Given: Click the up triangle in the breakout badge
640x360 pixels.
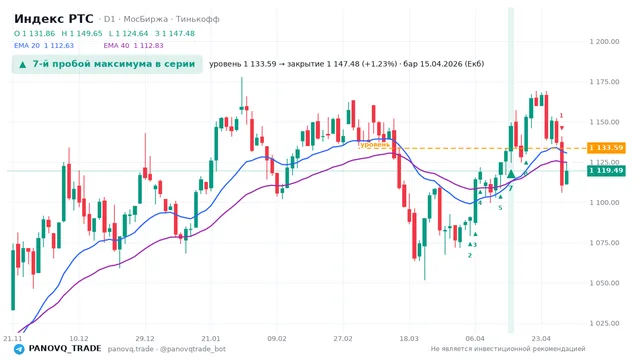Looking at the screenshot, I should tap(23, 64).
